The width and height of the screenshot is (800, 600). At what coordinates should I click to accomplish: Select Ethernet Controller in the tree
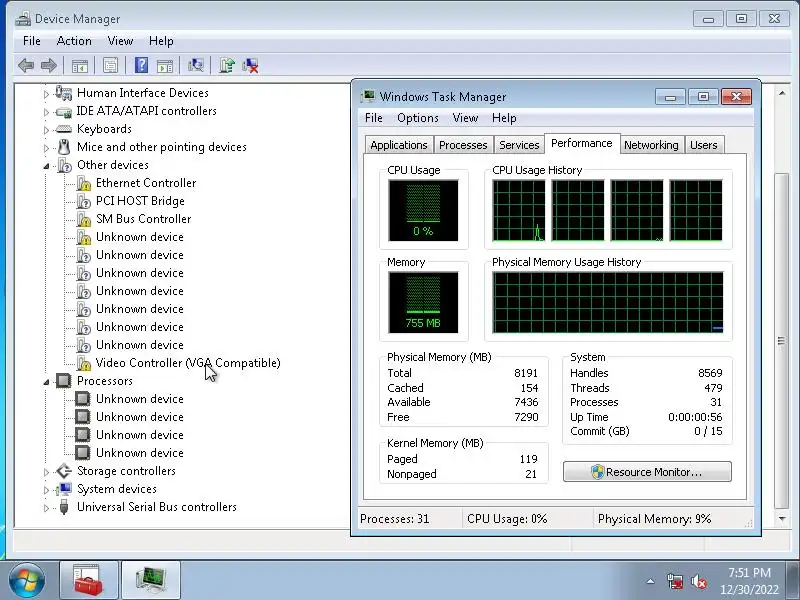pyautogui.click(x=146, y=183)
